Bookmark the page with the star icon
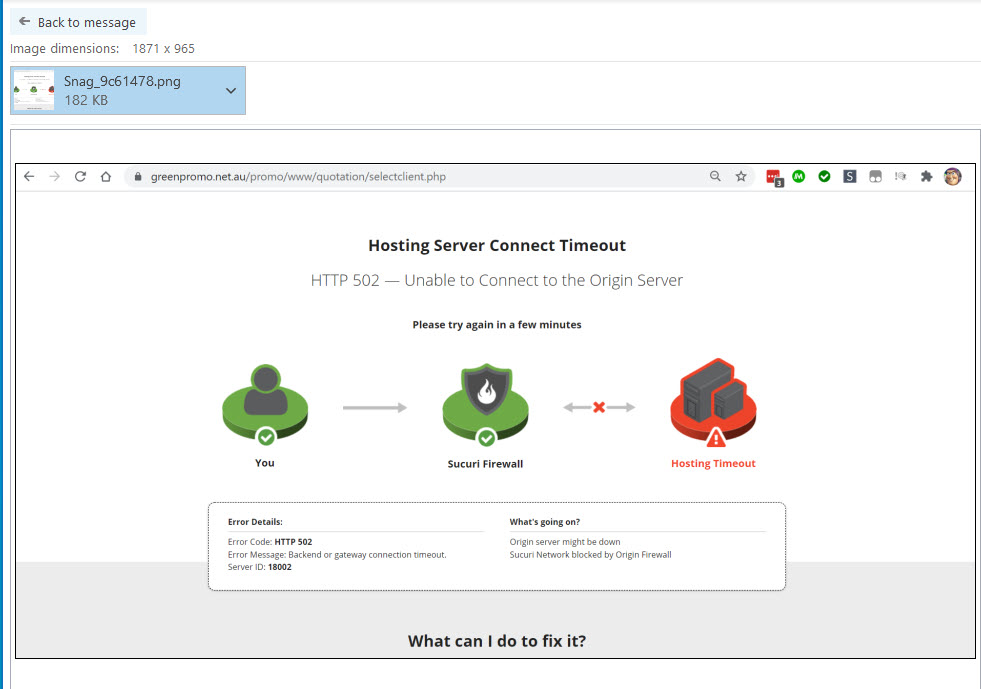This screenshot has height=689, width=981. point(741,177)
